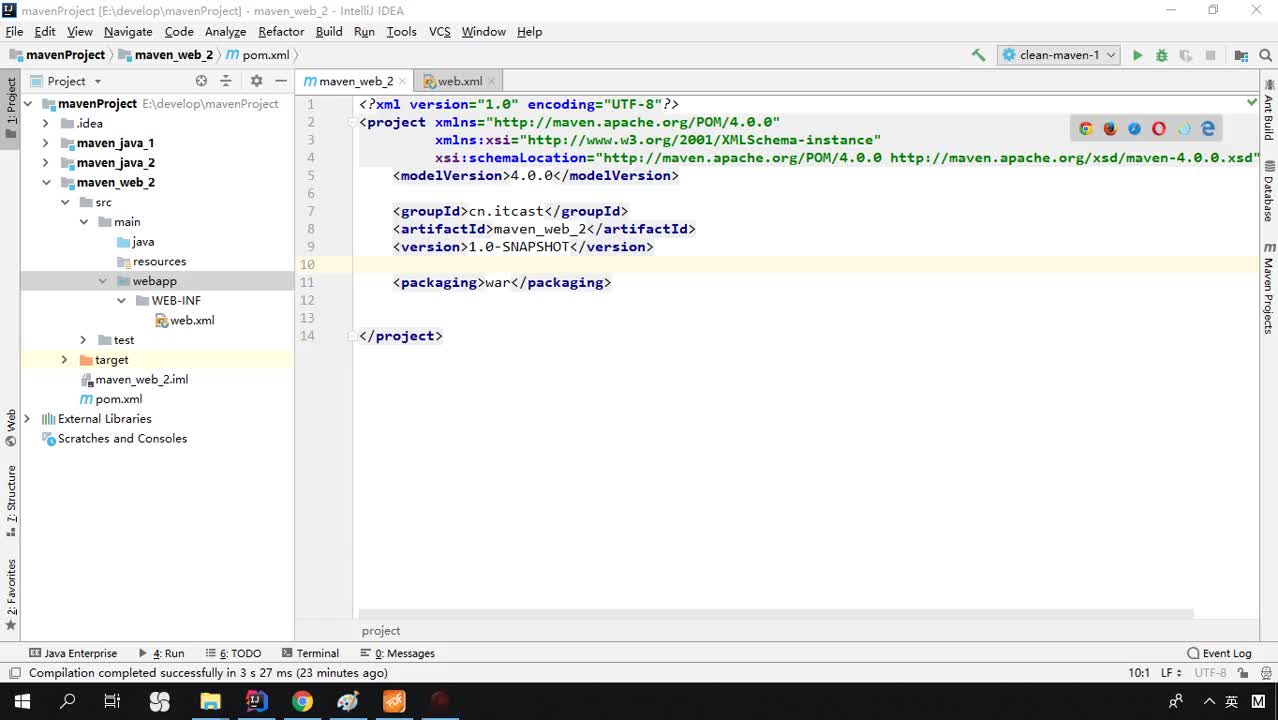Open the preview in Chrome browser icon

coord(1086,128)
